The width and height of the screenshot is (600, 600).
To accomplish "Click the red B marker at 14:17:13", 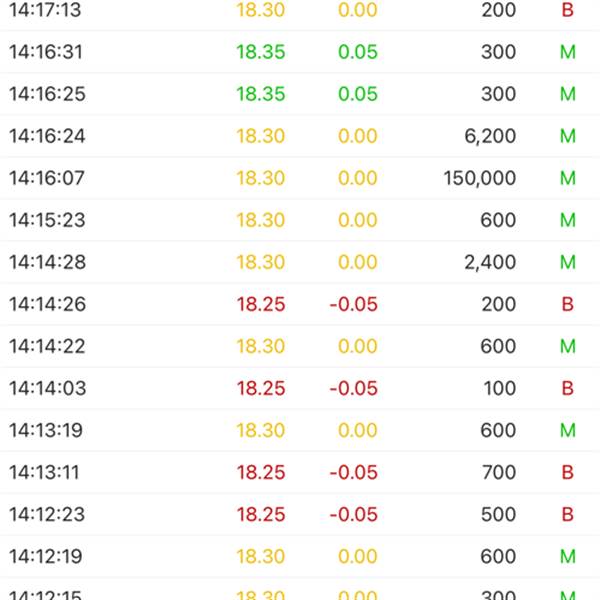I will coord(567,10).
